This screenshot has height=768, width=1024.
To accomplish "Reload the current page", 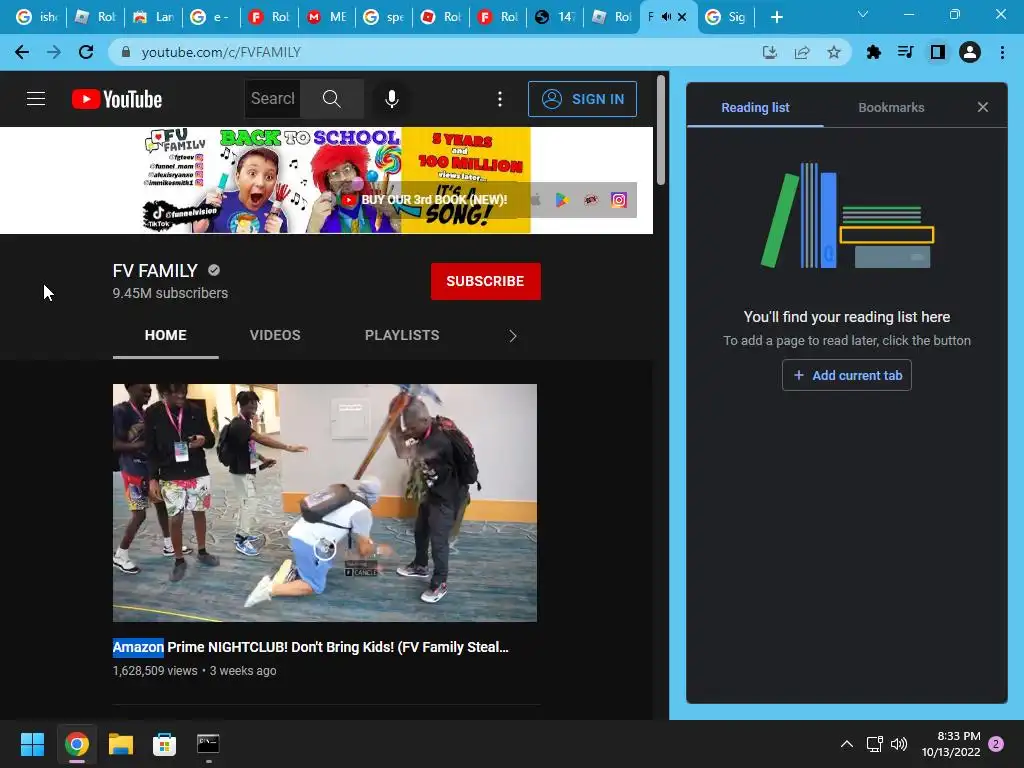I will point(86,52).
